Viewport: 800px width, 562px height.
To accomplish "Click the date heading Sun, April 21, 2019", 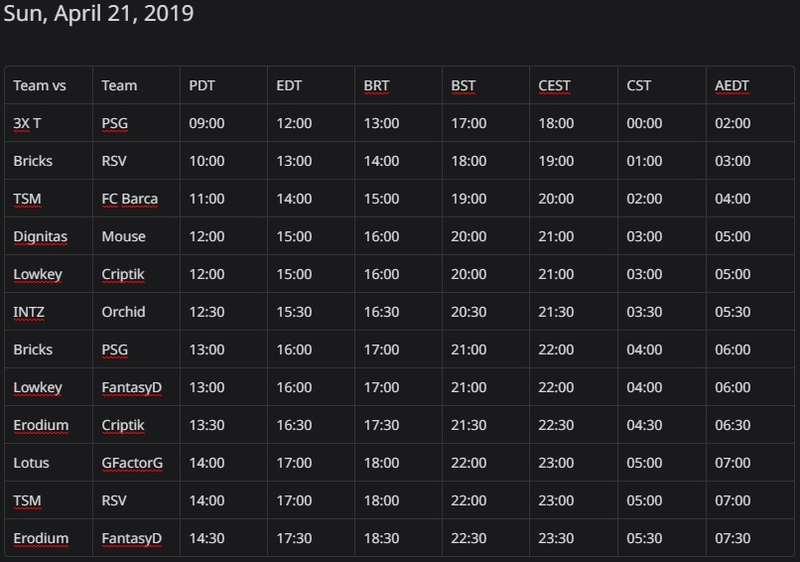I will (x=98, y=13).
